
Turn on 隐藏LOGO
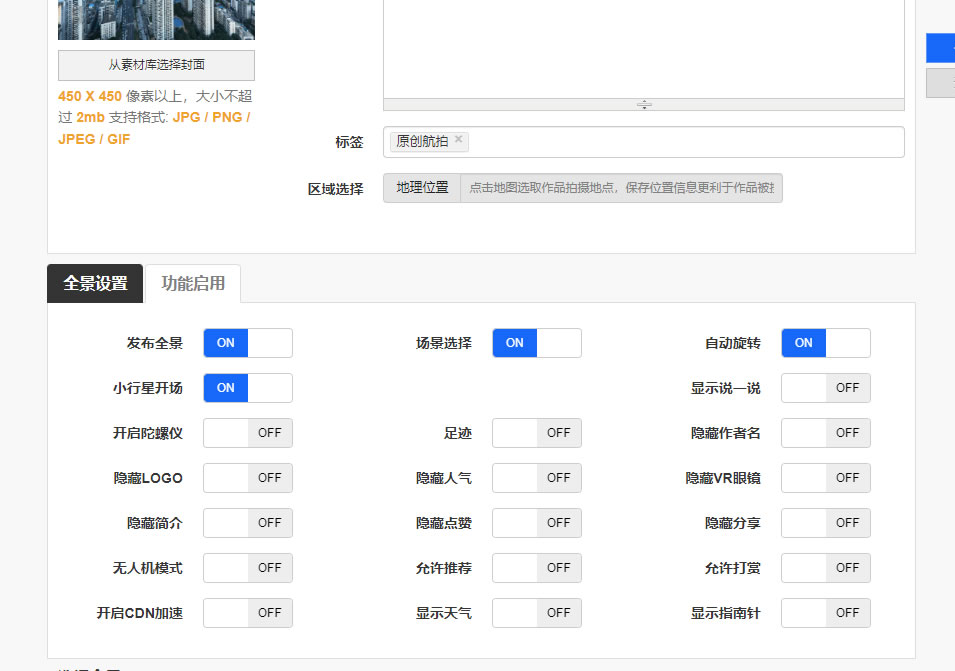247,478
